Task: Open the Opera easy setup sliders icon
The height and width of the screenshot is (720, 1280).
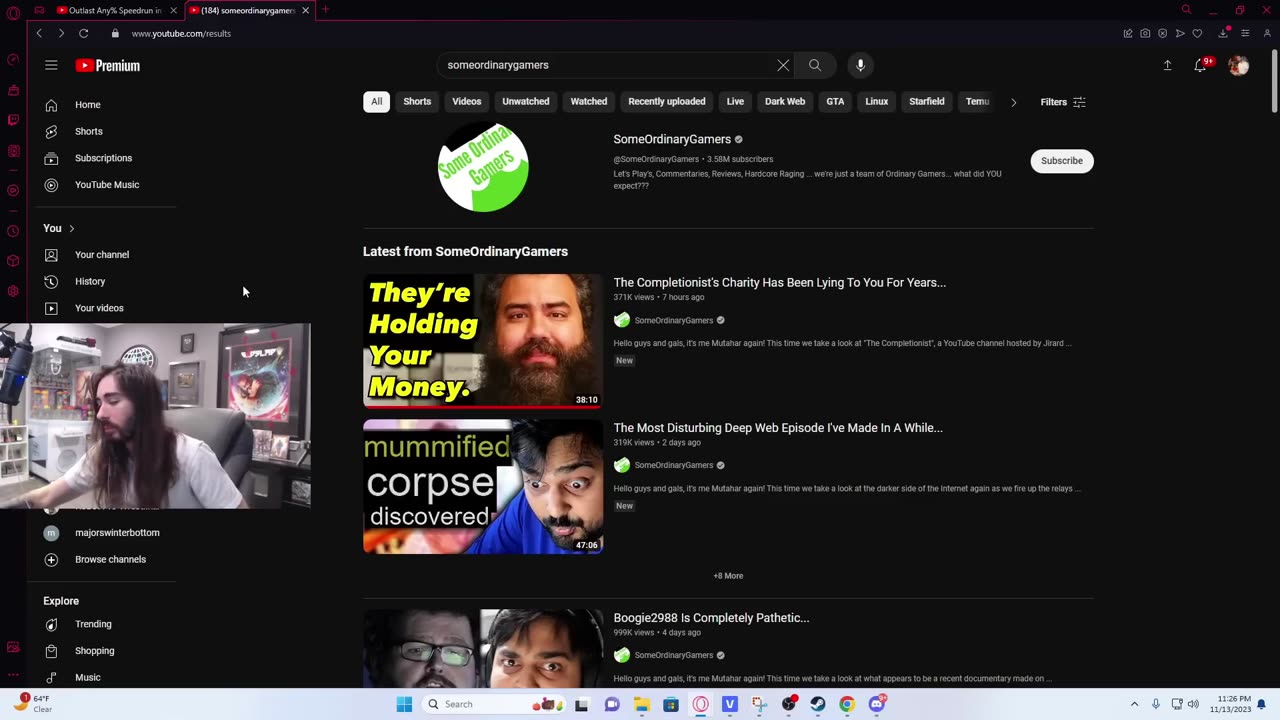Action: click(x=1245, y=33)
